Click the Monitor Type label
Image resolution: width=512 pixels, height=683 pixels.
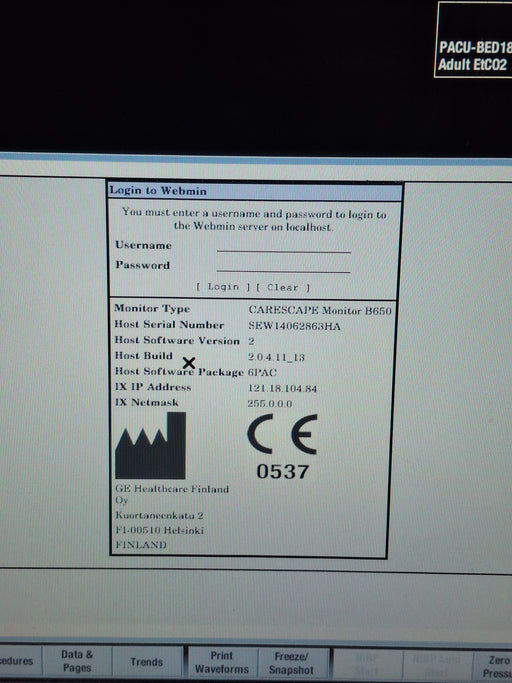pyautogui.click(x=152, y=308)
